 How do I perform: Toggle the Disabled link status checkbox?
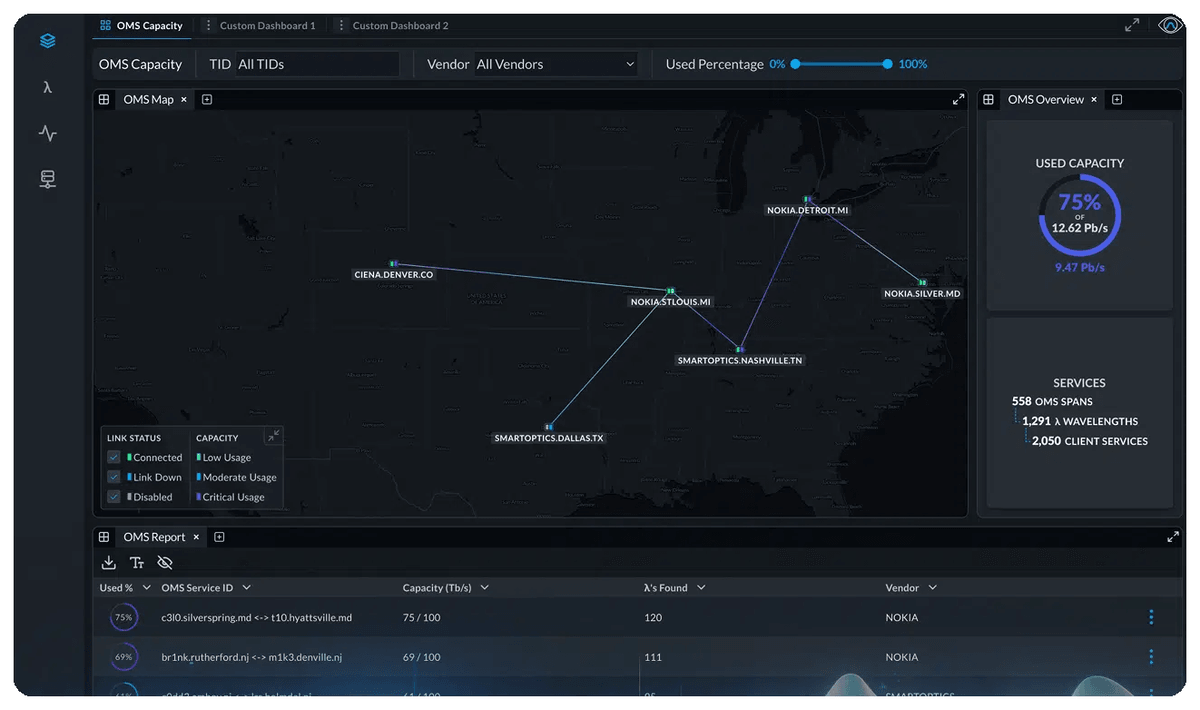pos(114,497)
